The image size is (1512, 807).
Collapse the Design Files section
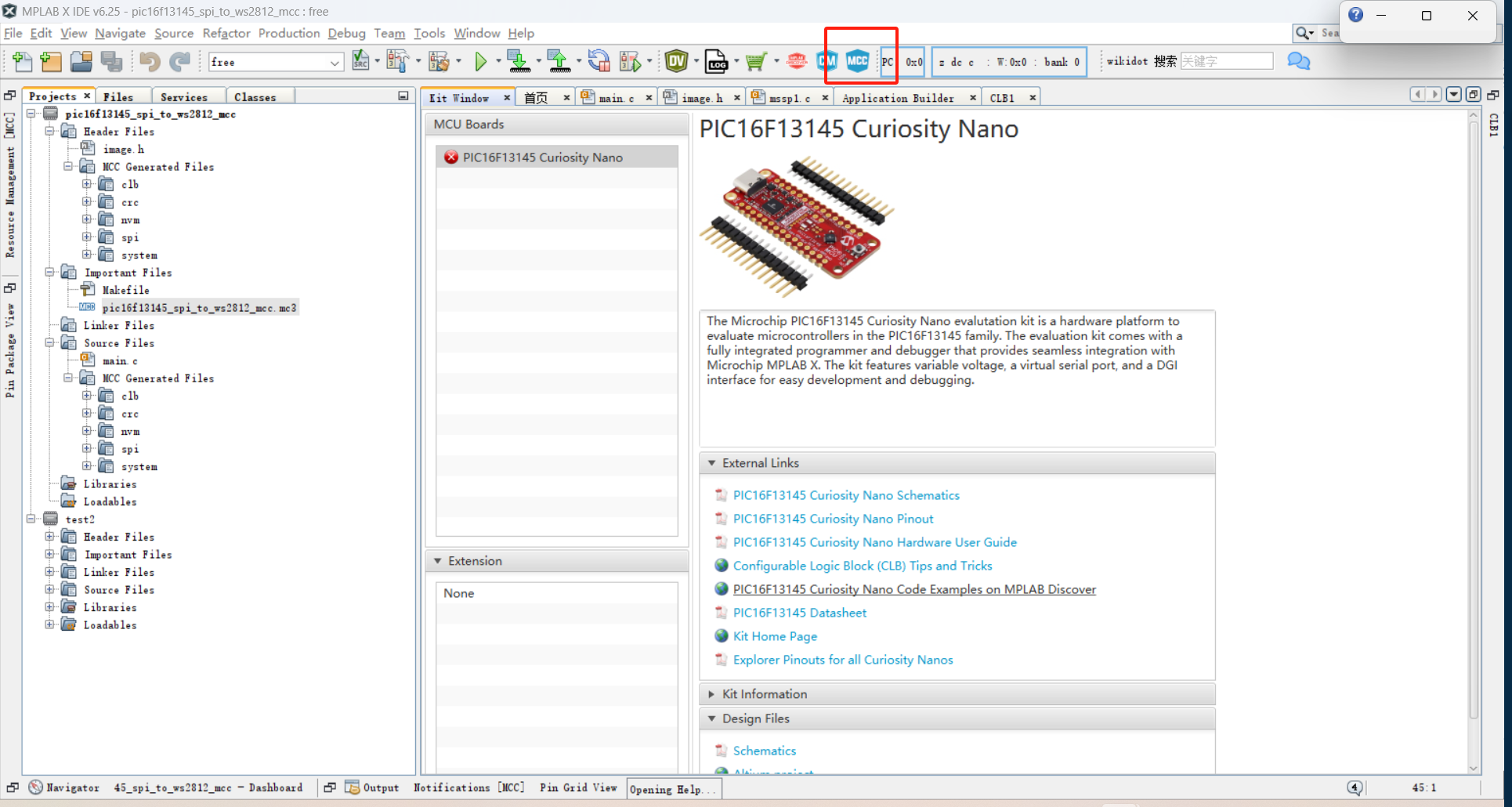click(712, 718)
